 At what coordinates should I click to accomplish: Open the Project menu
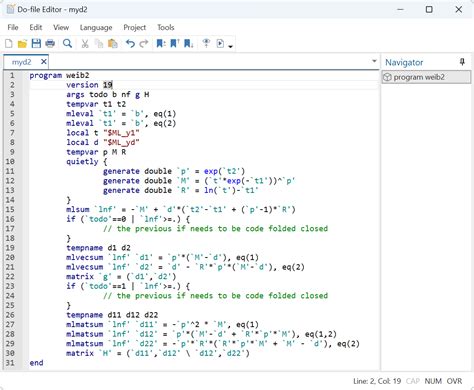pyautogui.click(x=135, y=27)
